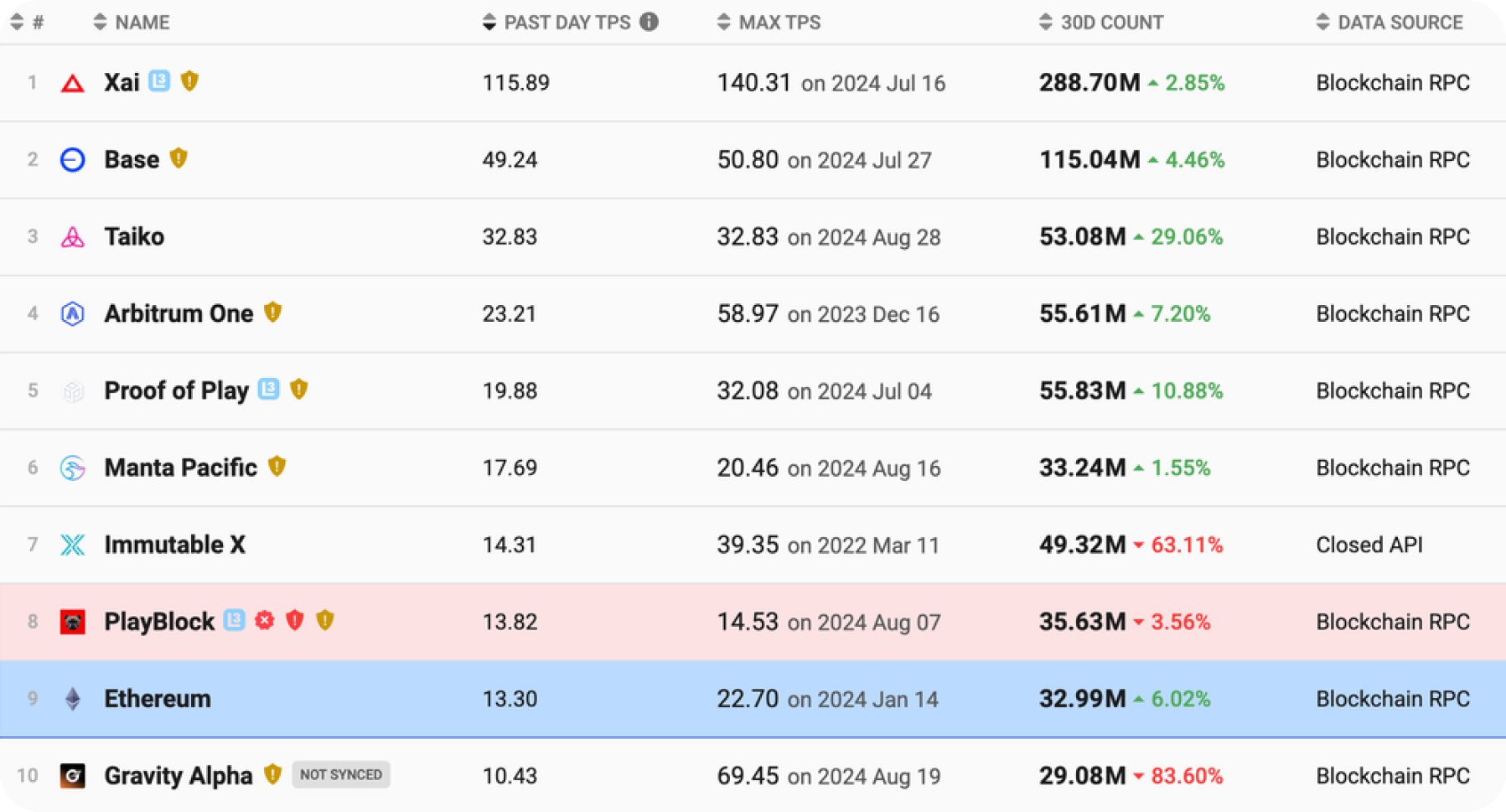1506x812 pixels.
Task: Click the PlayBlock red logo icon
Action: point(73,622)
